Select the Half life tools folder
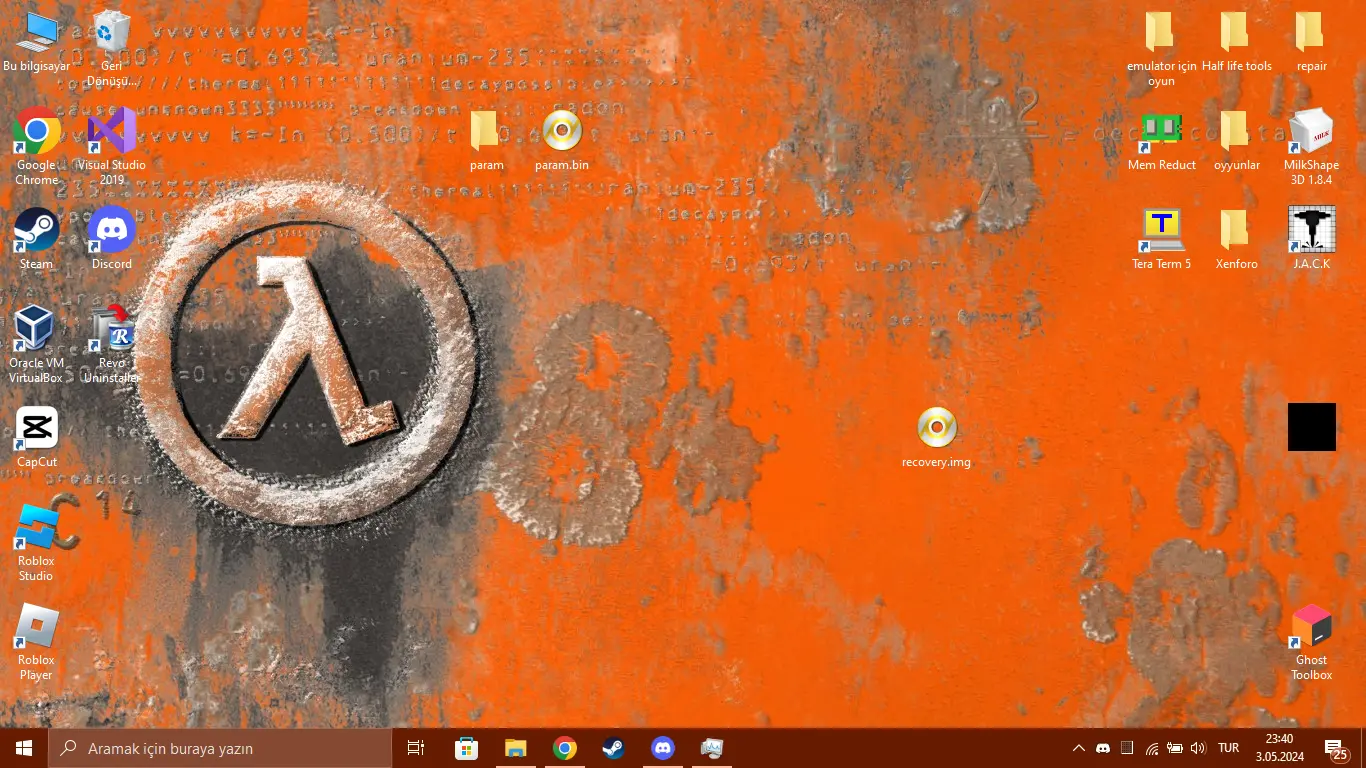Screen dimensions: 1366x768 (1236, 41)
